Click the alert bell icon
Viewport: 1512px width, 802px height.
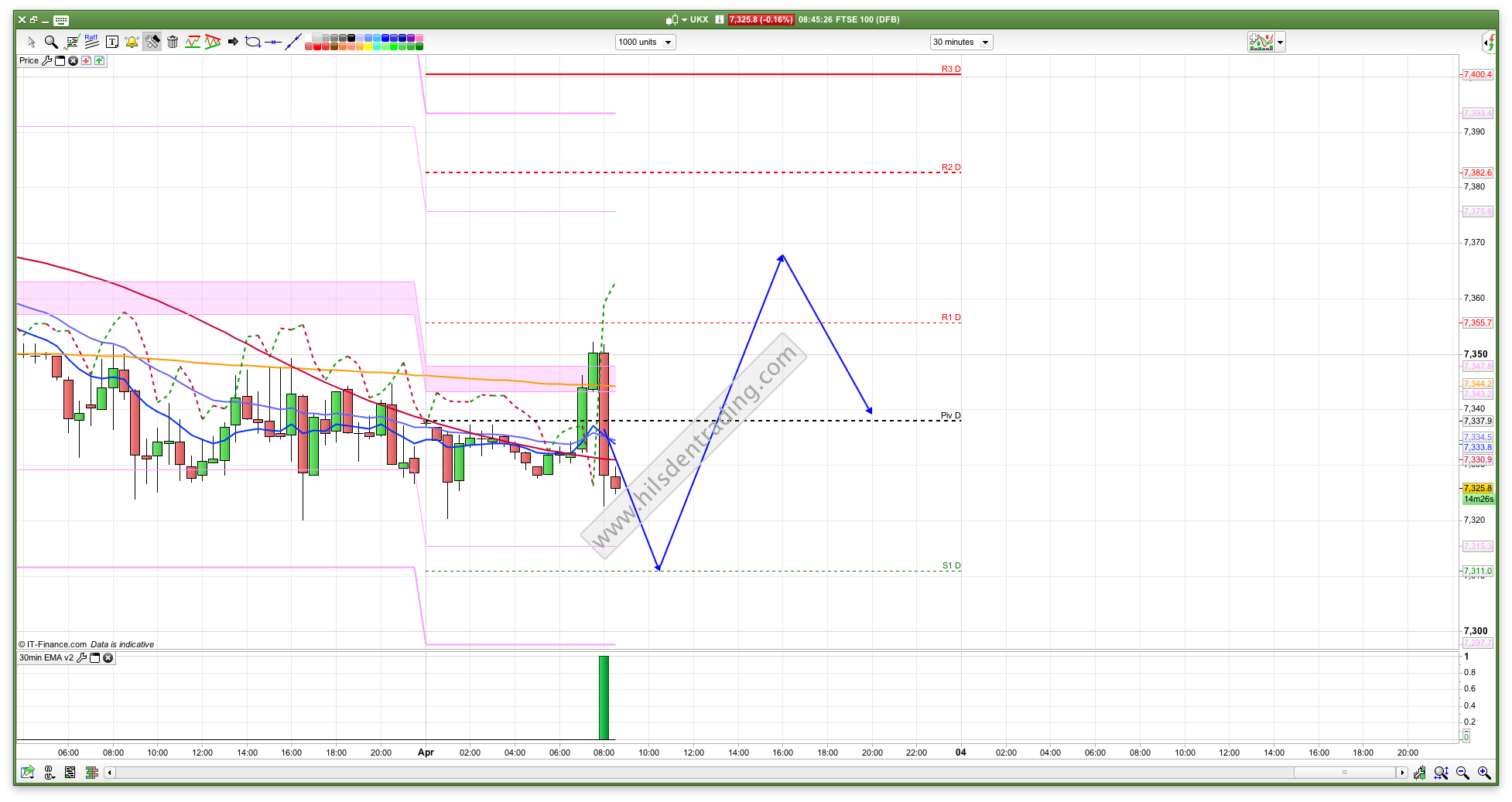pyautogui.click(x=132, y=42)
